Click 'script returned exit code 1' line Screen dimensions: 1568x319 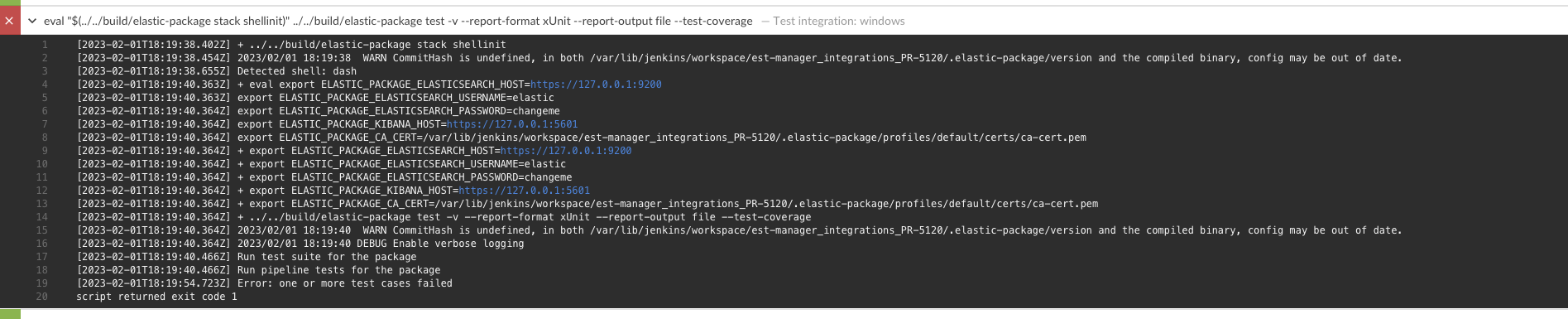156,297
